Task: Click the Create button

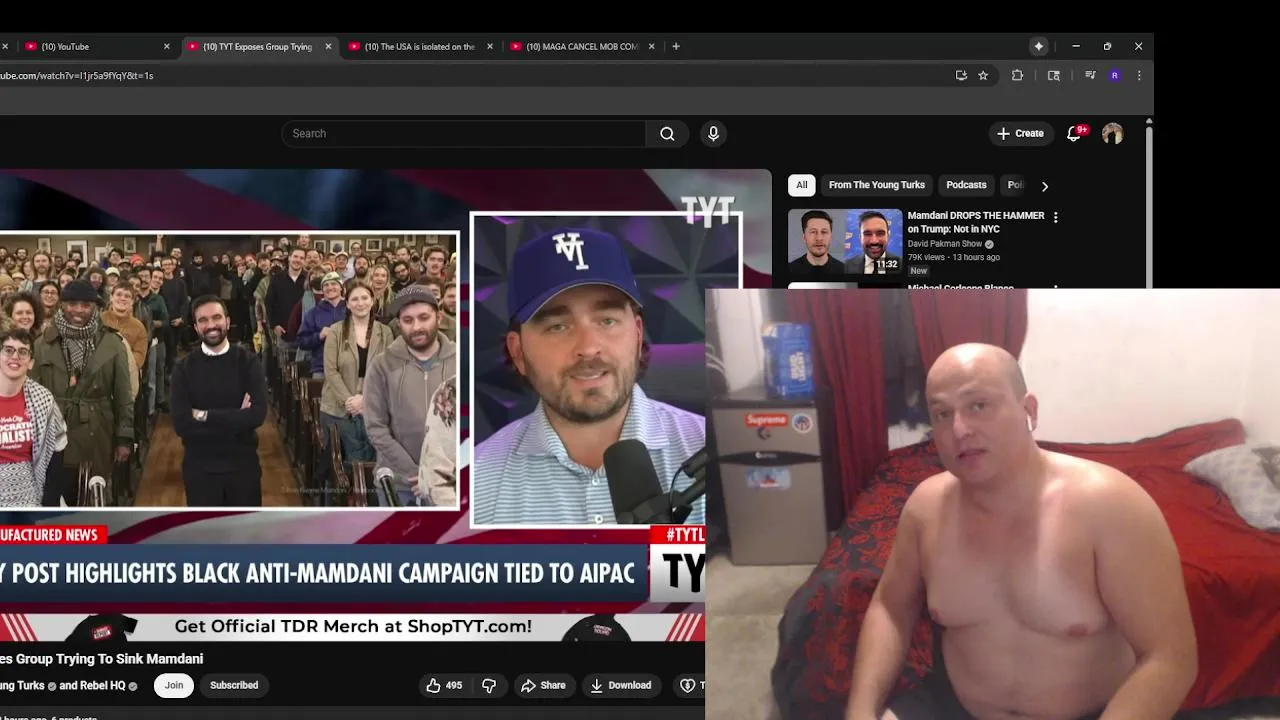Action: 1020,133
